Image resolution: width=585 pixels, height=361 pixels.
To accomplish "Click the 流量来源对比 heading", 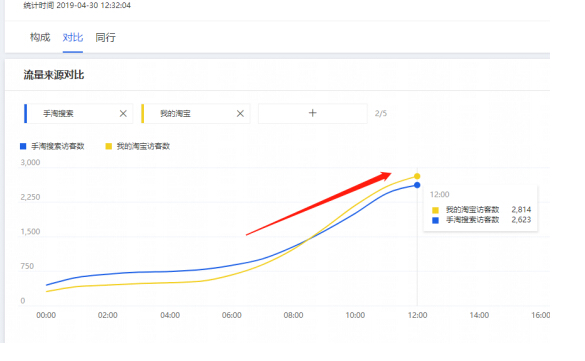I will tap(54, 75).
